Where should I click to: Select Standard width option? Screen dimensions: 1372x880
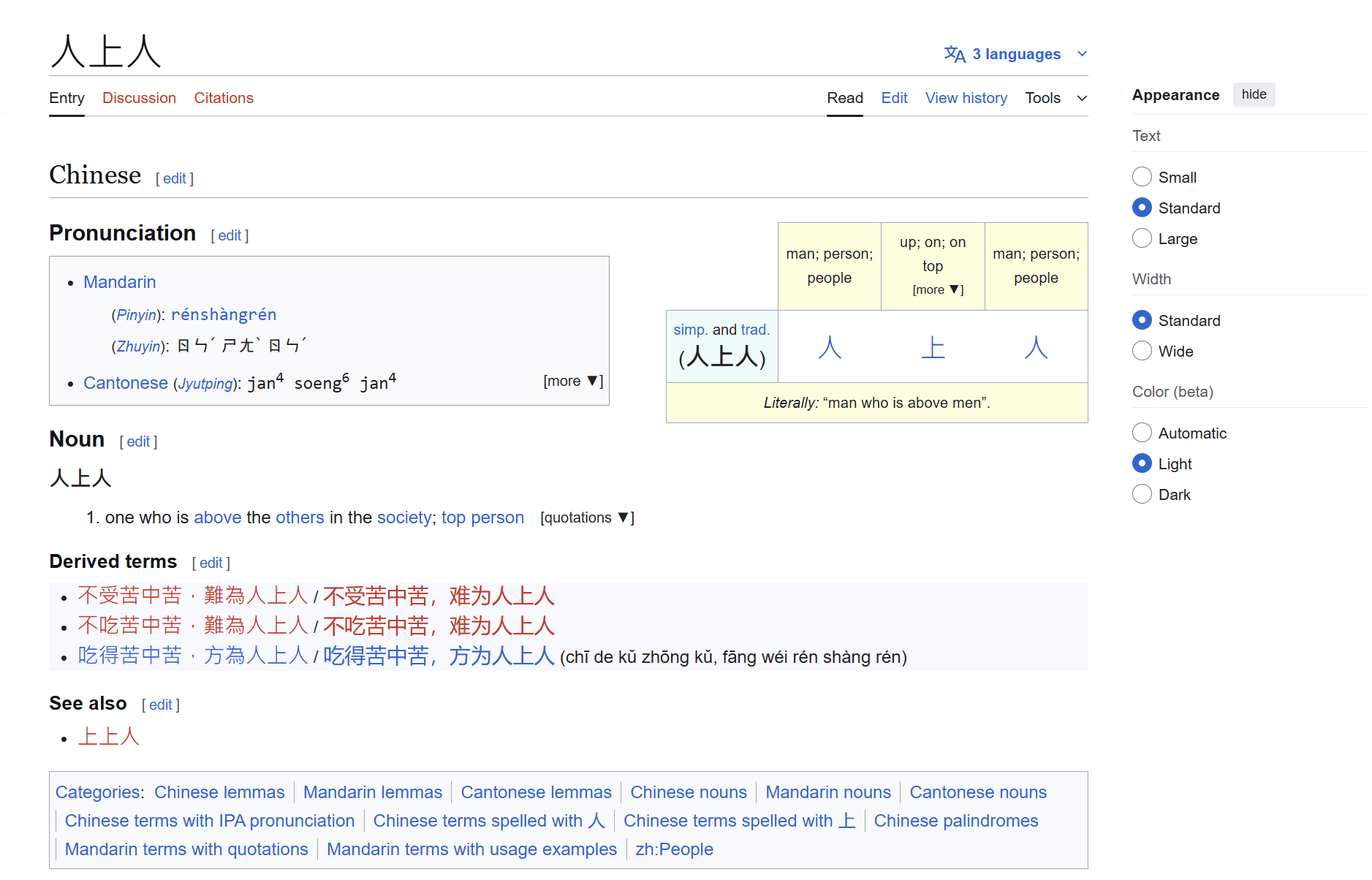click(x=1142, y=320)
